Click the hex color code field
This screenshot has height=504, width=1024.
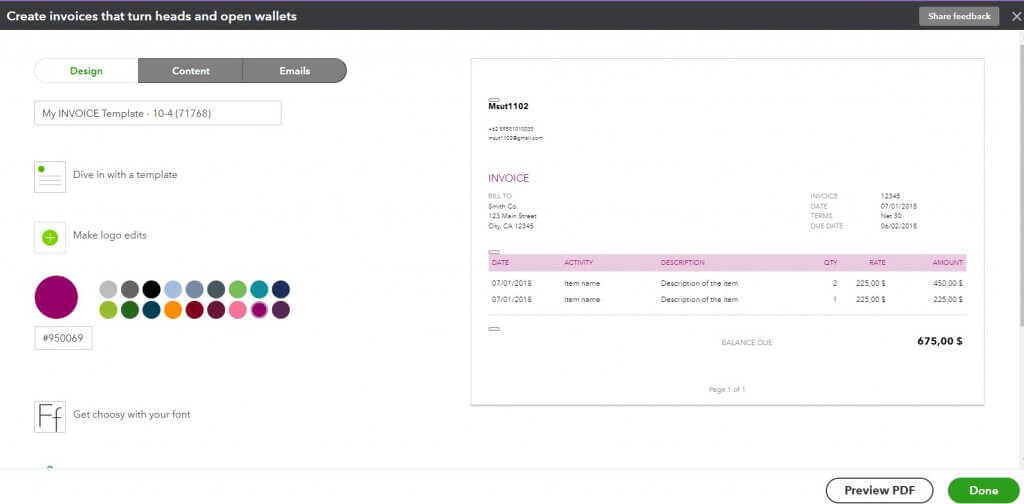[63, 338]
